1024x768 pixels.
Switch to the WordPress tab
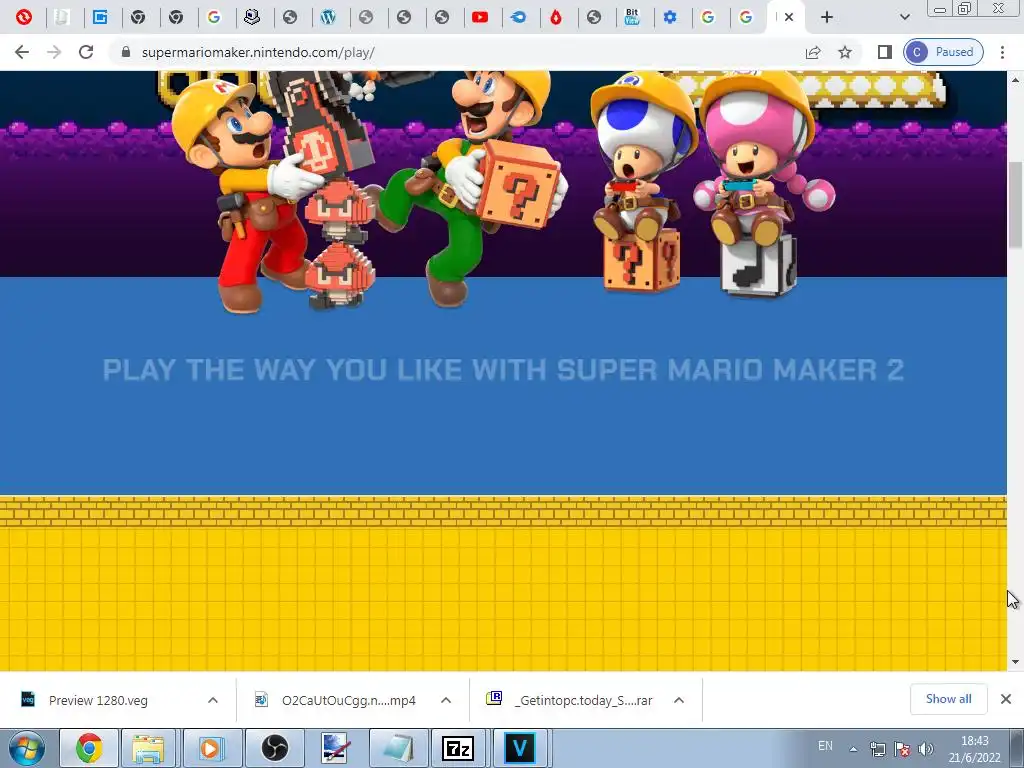pos(328,18)
